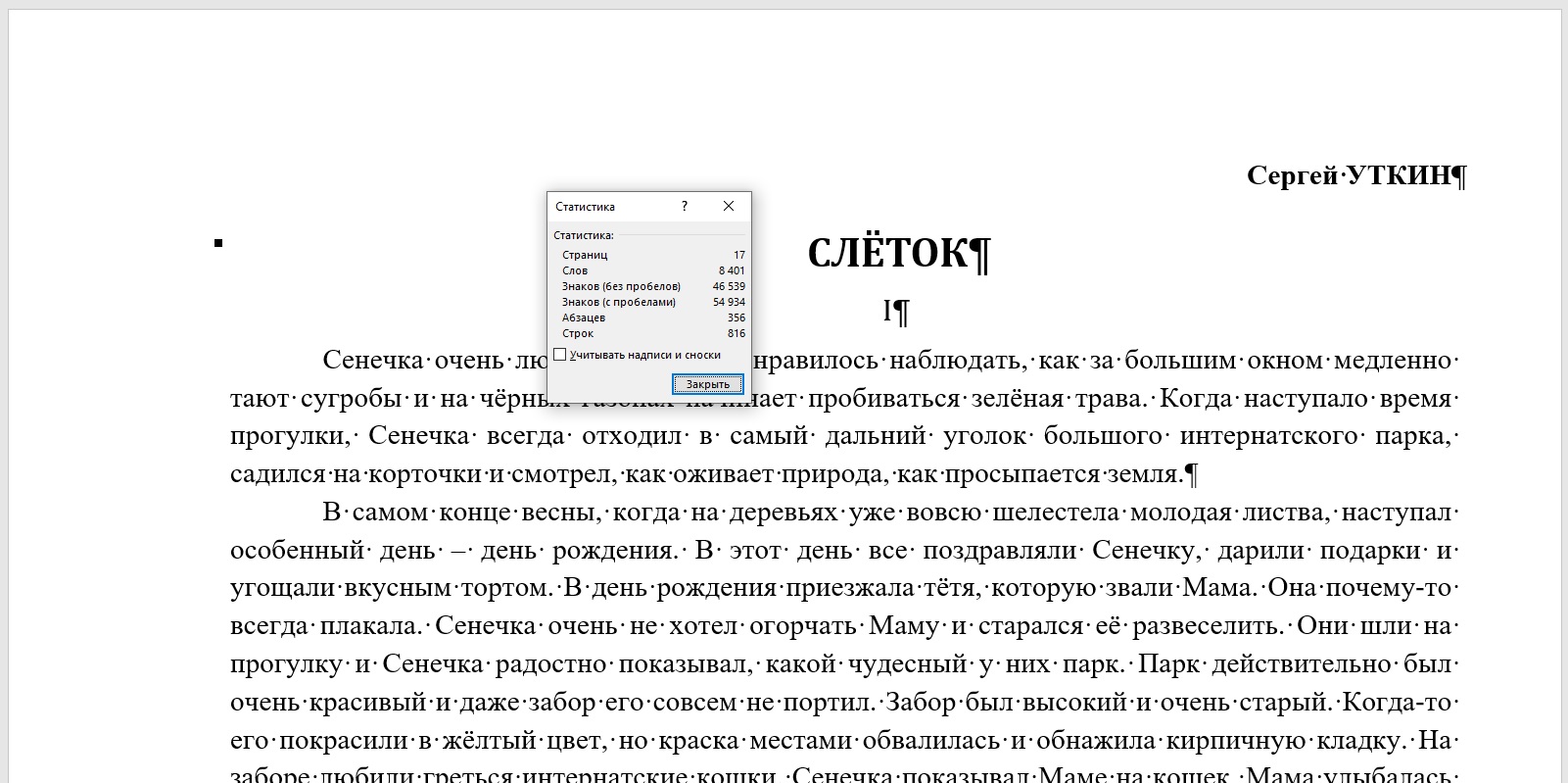
Task: Click the word Сенечка starting first paragraph
Action: (x=373, y=360)
